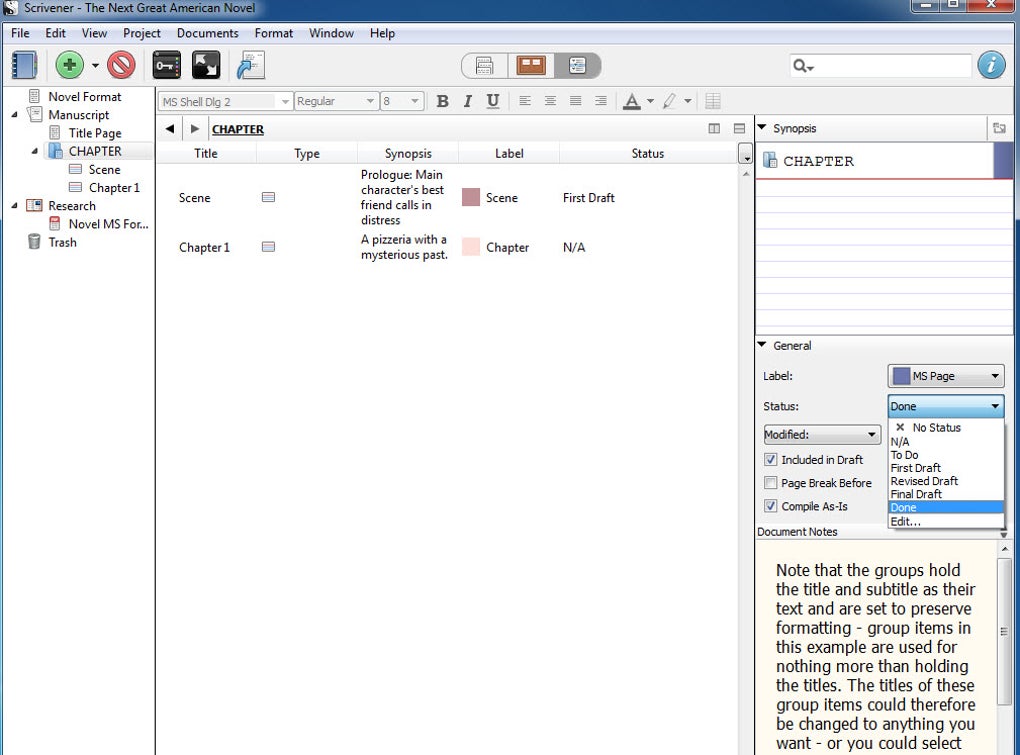Collapse the CHAPTER folder arrow in binder
The image size is (1020, 755).
click(x=35, y=152)
